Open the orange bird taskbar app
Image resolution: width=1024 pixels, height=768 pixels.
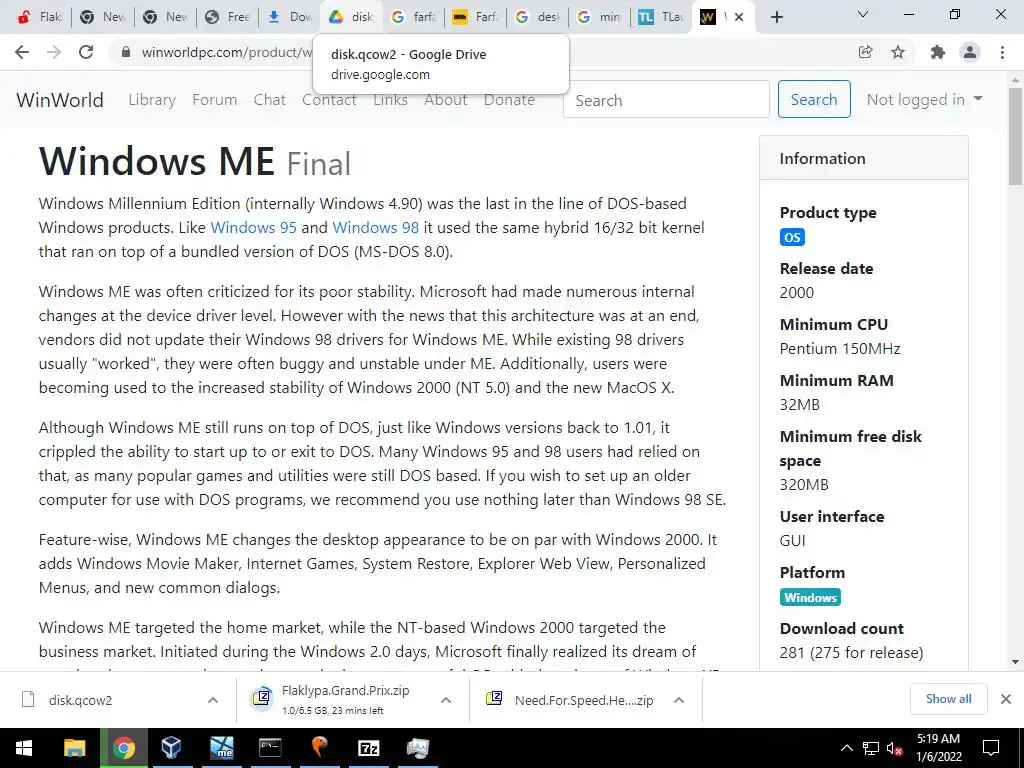(319, 748)
